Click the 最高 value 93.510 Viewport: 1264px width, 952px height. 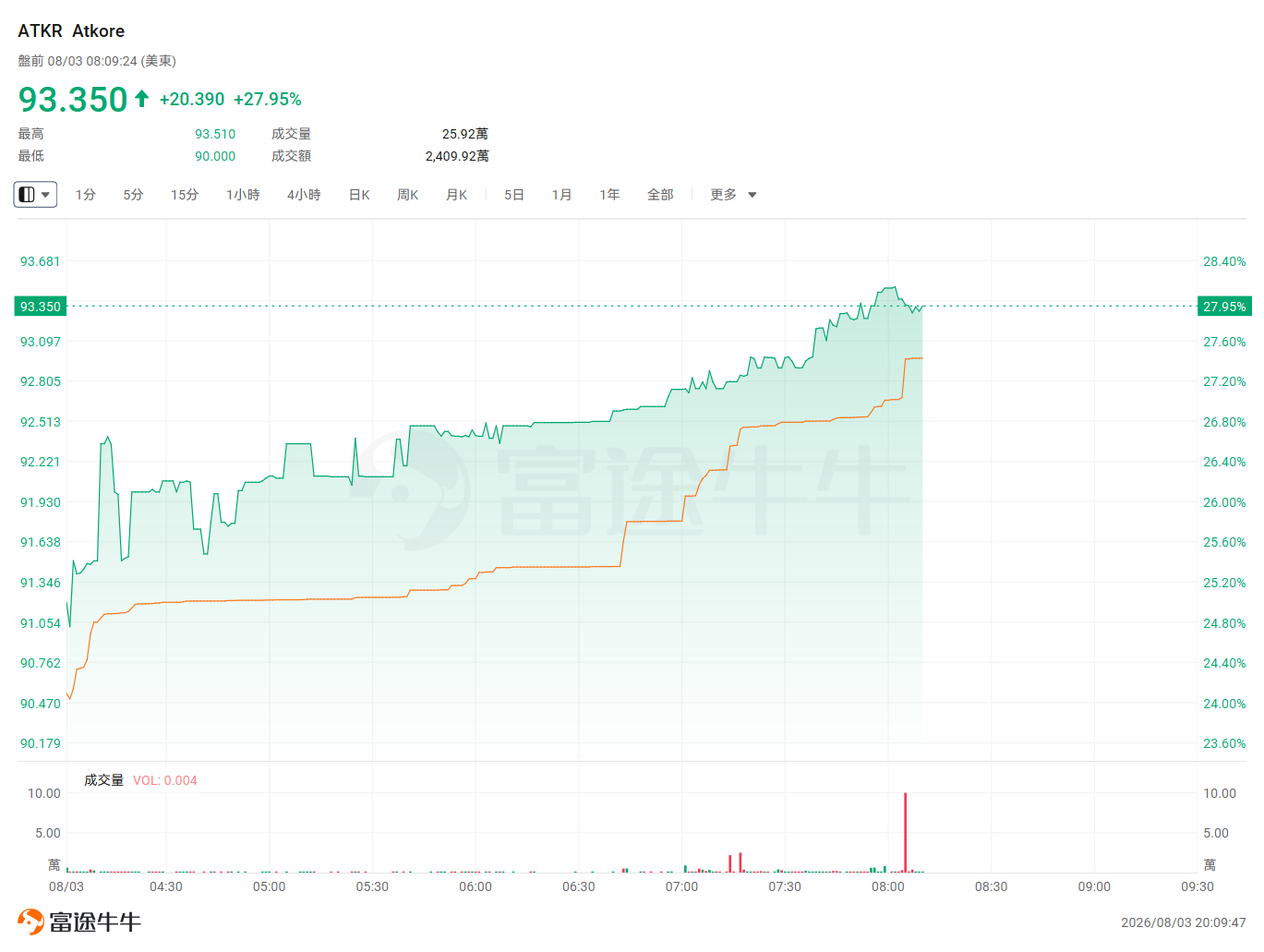point(215,134)
